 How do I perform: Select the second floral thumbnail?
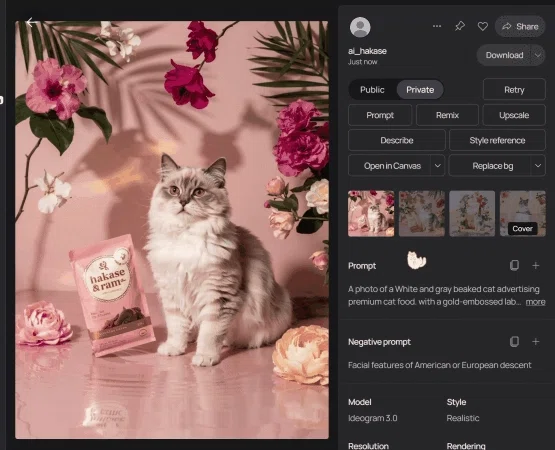tap(422, 213)
